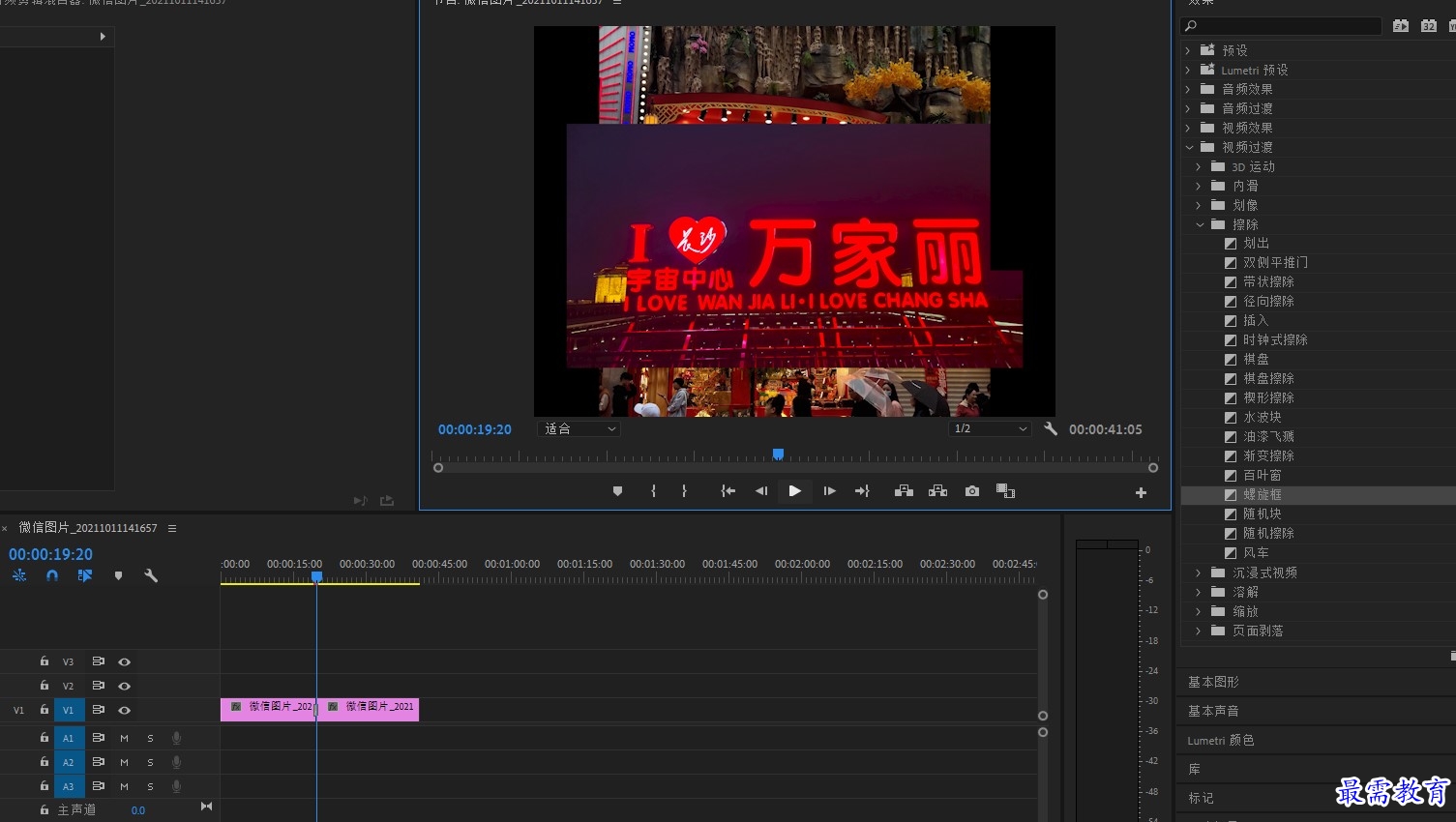Select the 螺旋框 transition effect

(1262, 494)
